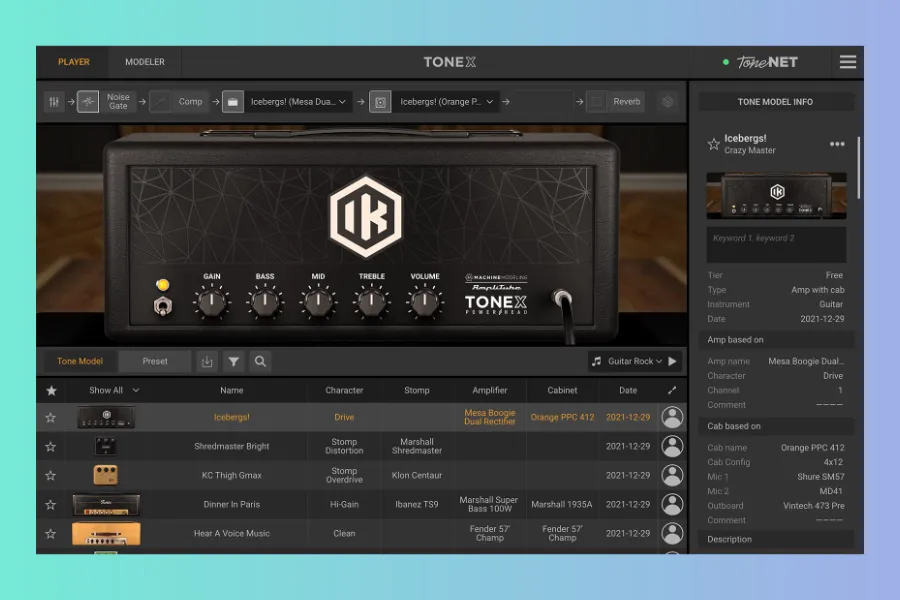This screenshot has width=900, height=600.
Task: Click the search magnifier icon
Action: [260, 362]
